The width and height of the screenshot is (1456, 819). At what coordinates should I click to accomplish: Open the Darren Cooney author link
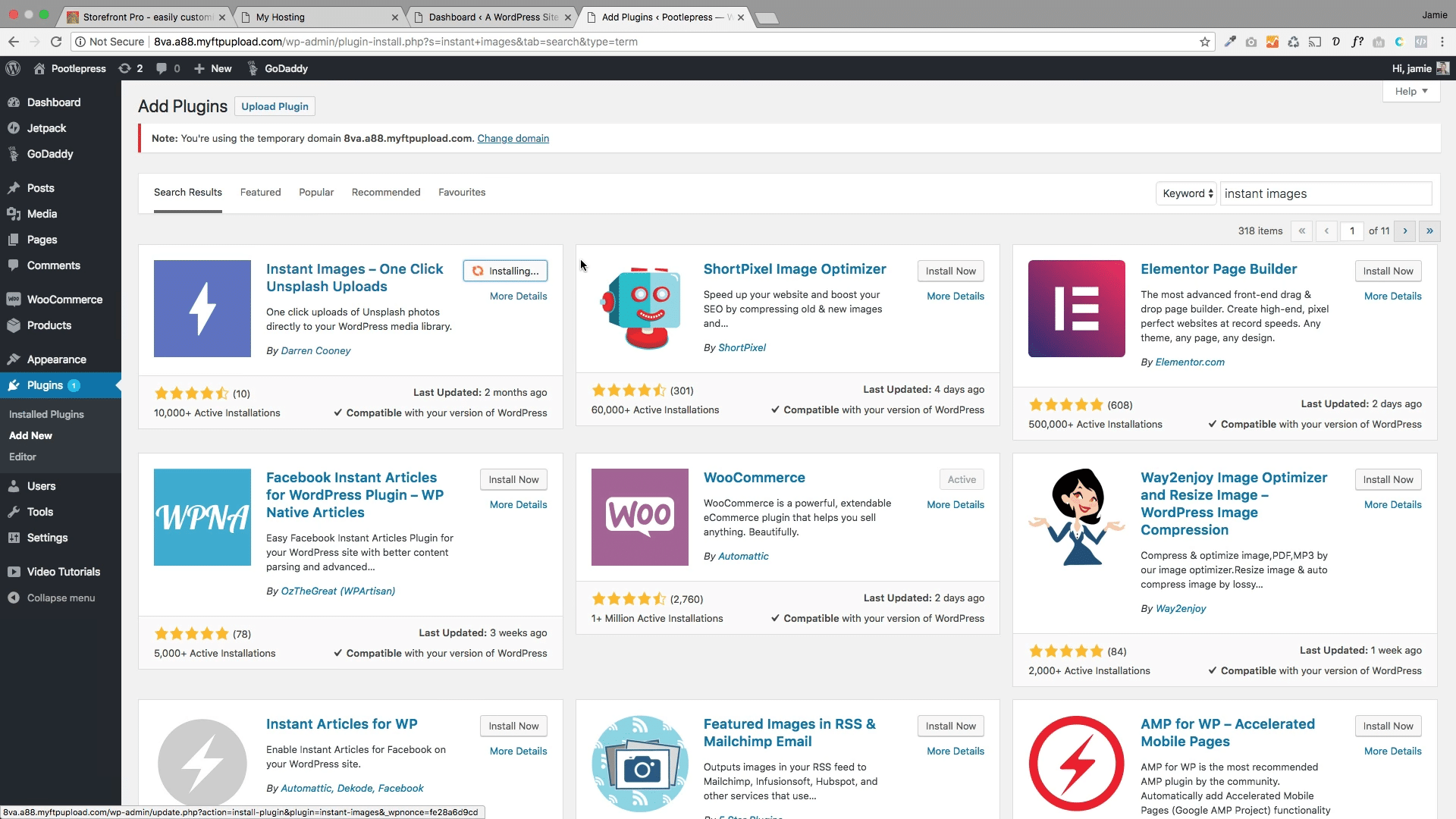point(315,350)
